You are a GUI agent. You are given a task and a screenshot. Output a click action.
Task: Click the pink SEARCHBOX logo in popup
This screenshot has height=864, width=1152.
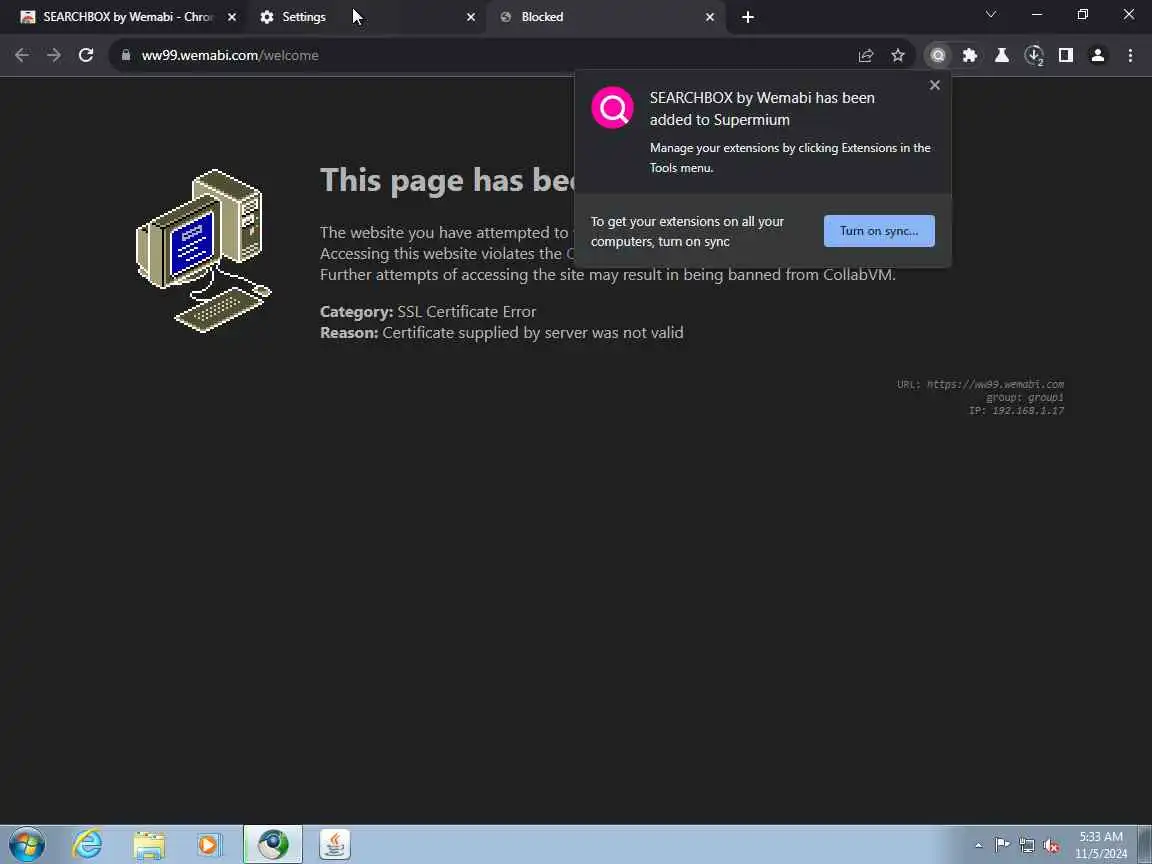(x=612, y=107)
